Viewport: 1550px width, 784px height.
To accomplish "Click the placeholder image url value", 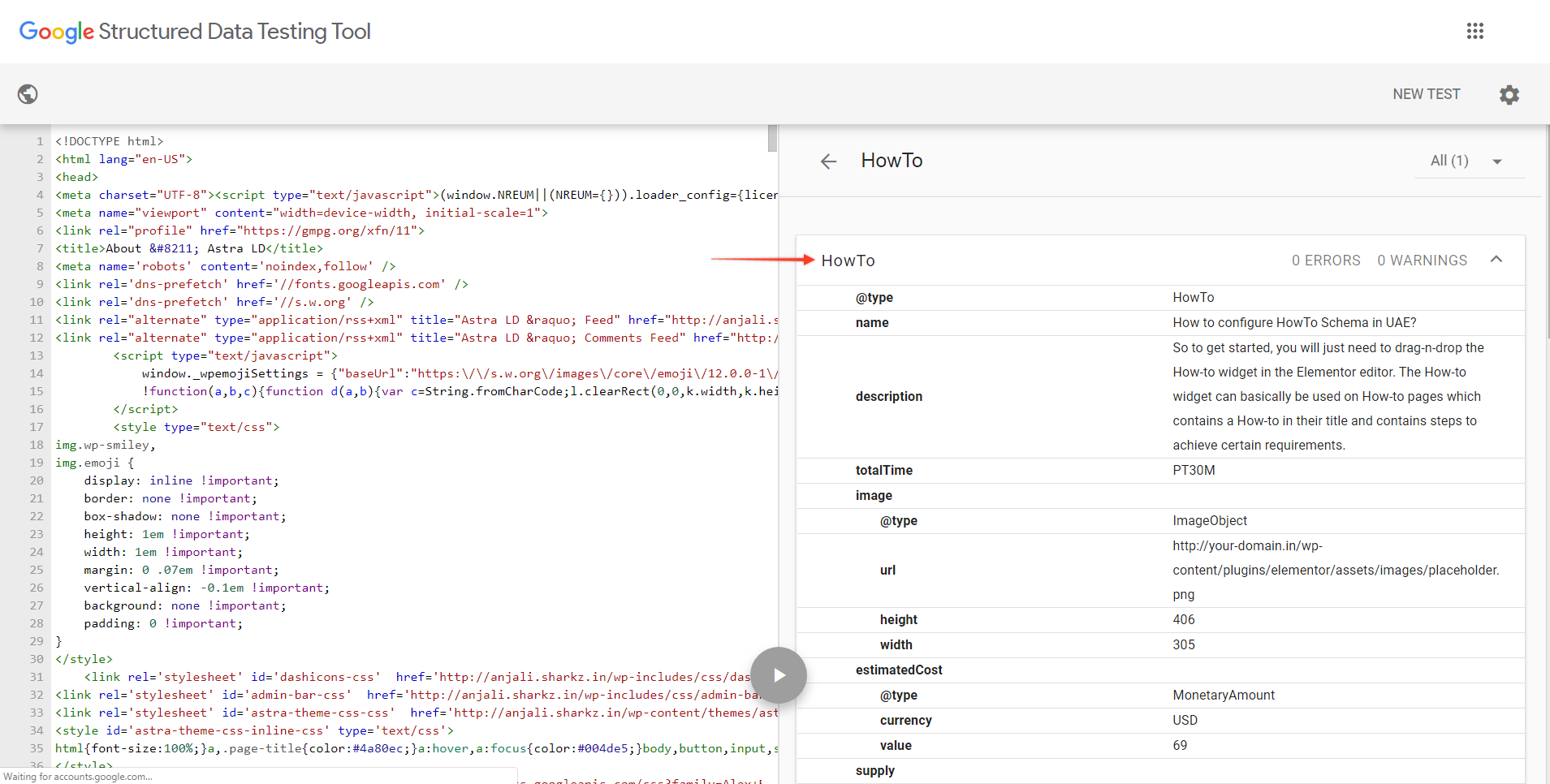I will [1335, 570].
